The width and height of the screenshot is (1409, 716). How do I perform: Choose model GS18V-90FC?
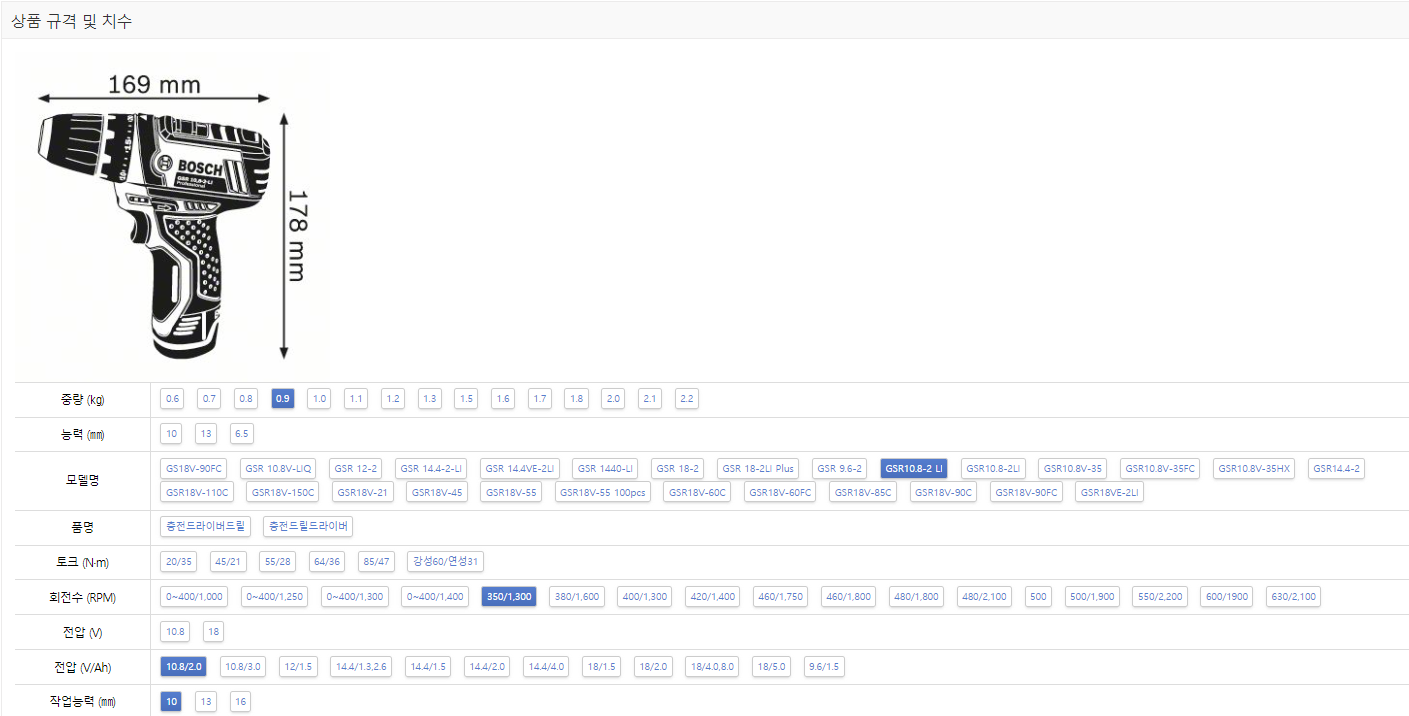(x=195, y=469)
